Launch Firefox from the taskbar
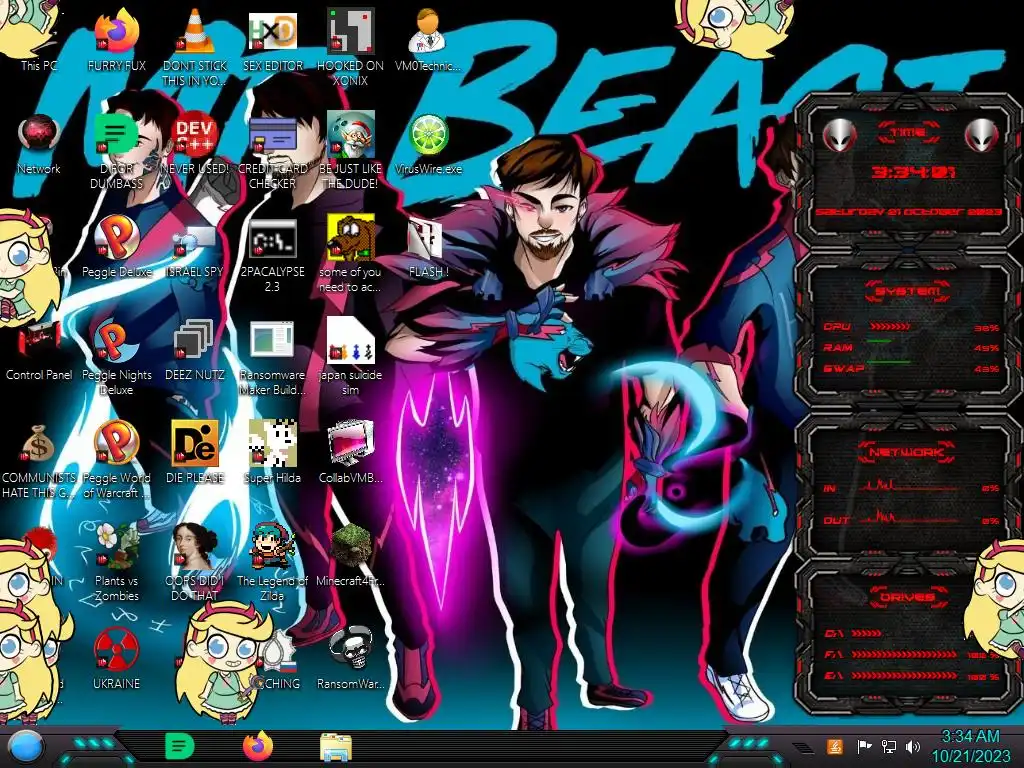The width and height of the screenshot is (1024, 768). point(257,746)
